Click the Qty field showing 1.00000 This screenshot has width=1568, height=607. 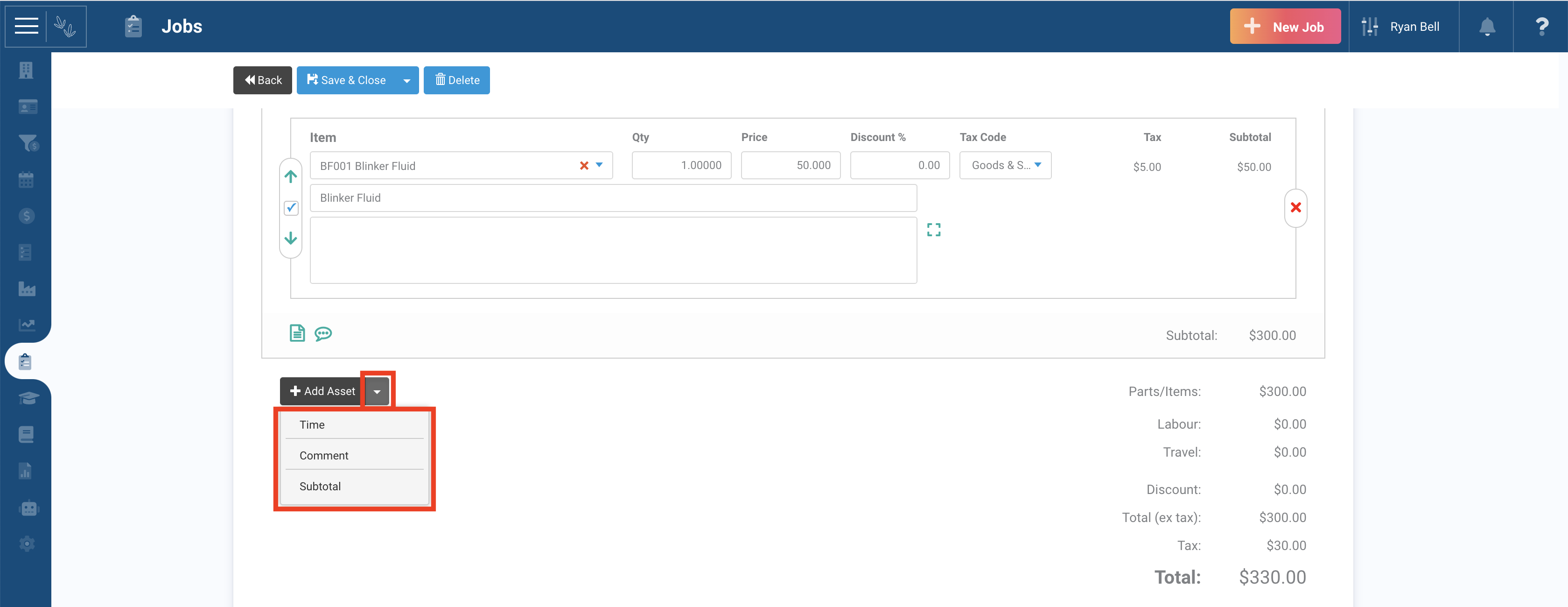[x=681, y=165]
